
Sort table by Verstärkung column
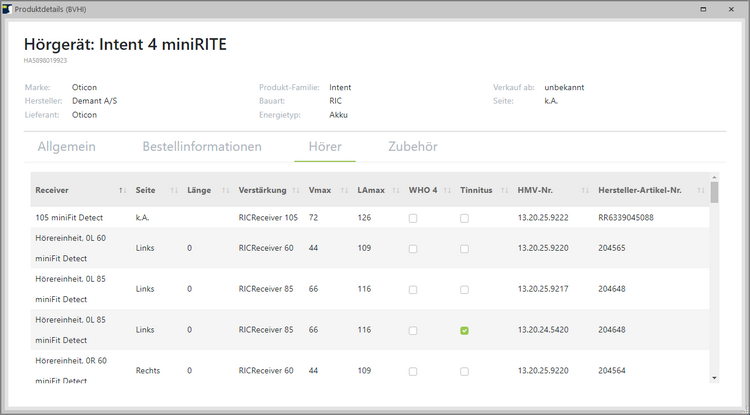coord(296,190)
